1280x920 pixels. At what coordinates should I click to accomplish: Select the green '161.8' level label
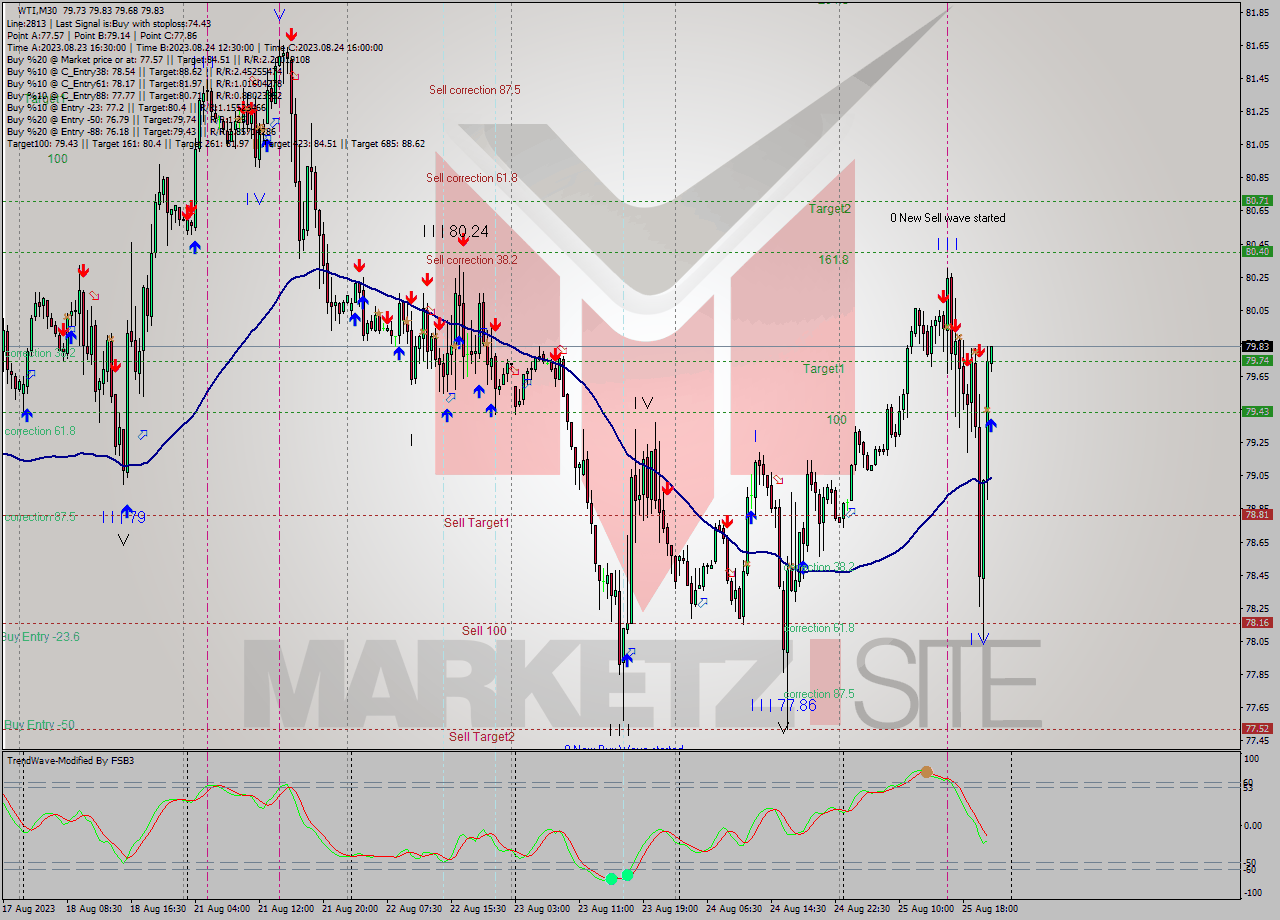(833, 260)
